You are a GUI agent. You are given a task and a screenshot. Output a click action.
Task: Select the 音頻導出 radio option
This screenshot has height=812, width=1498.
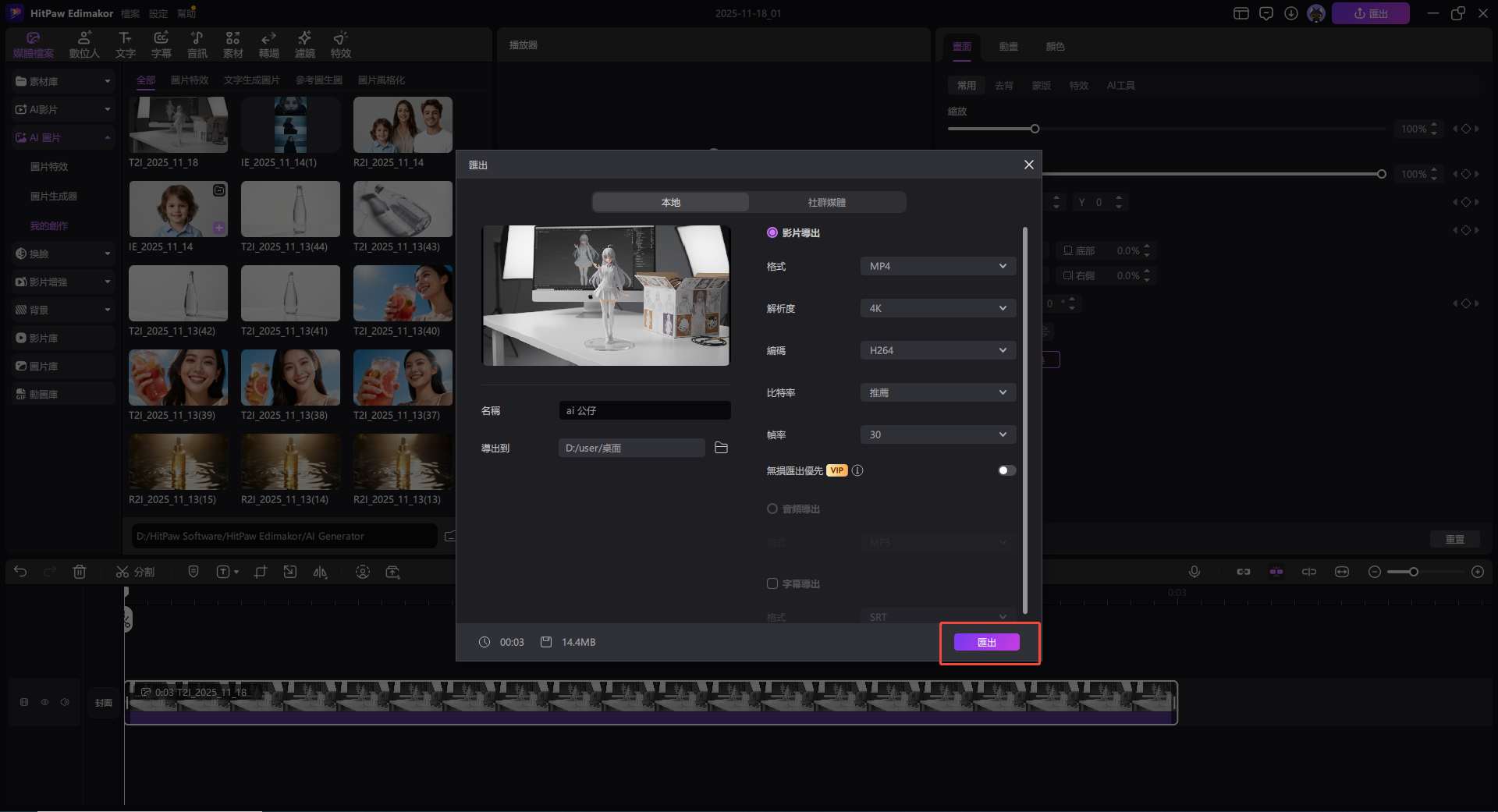(772, 509)
